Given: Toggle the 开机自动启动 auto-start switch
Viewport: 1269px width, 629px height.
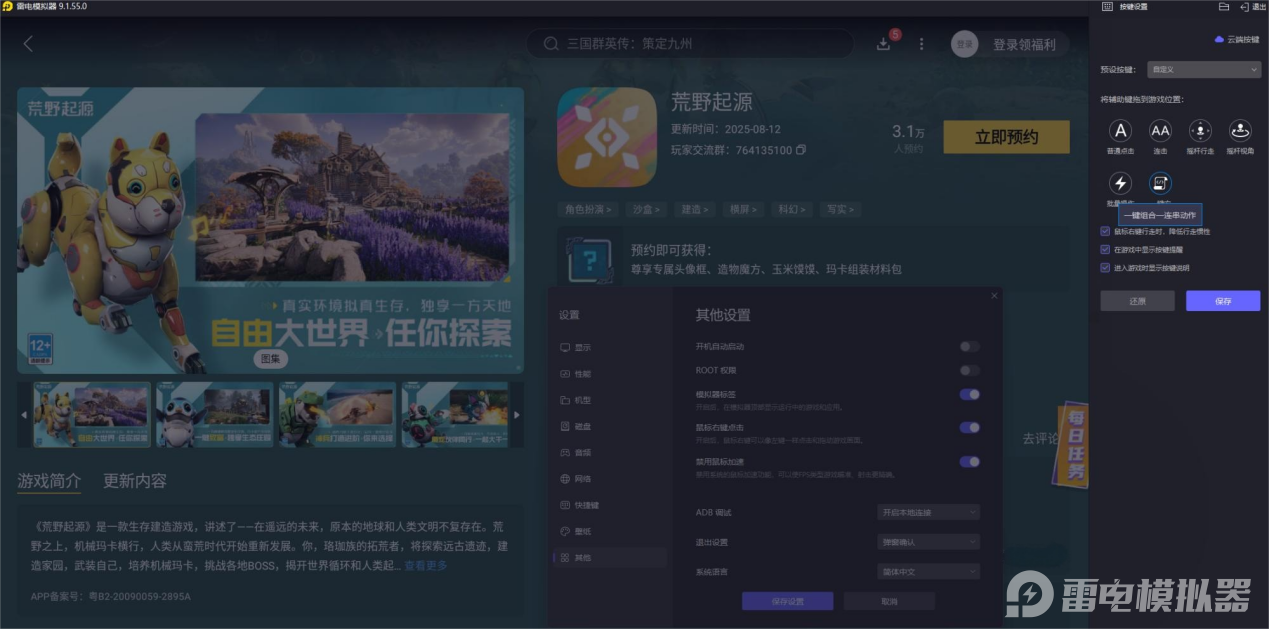Looking at the screenshot, I should (x=968, y=345).
